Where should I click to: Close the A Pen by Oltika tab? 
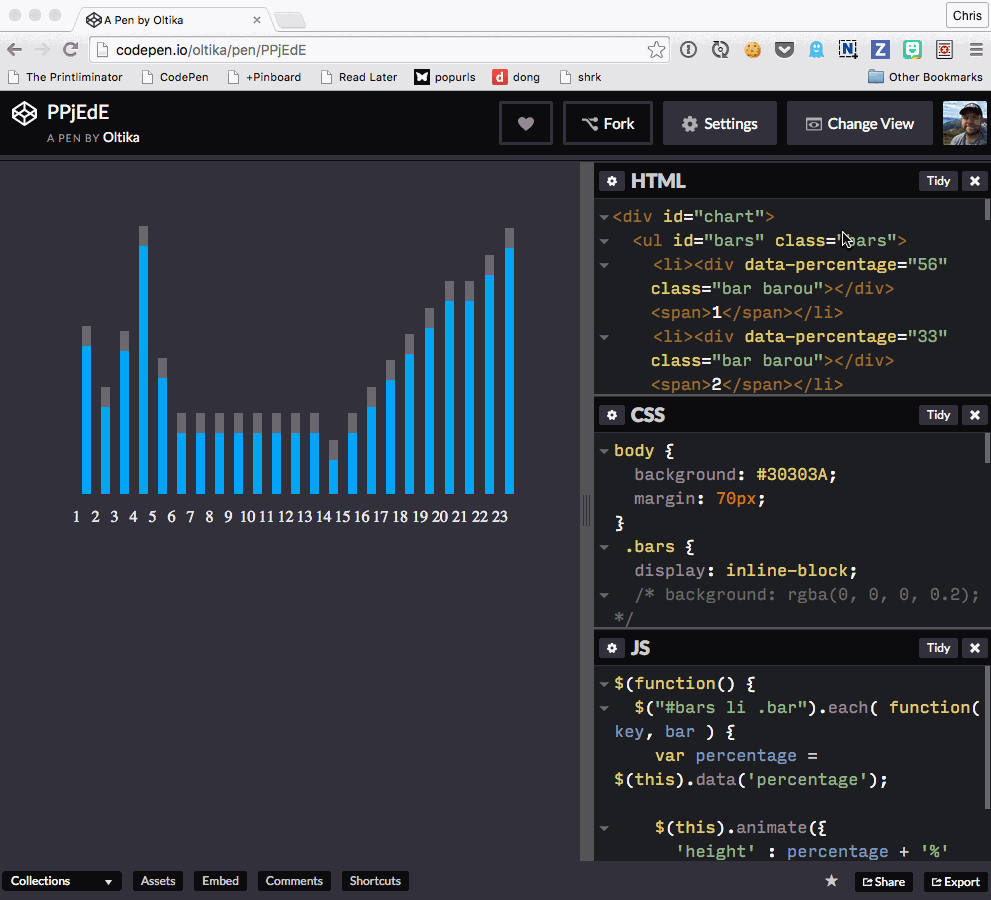pos(257,20)
